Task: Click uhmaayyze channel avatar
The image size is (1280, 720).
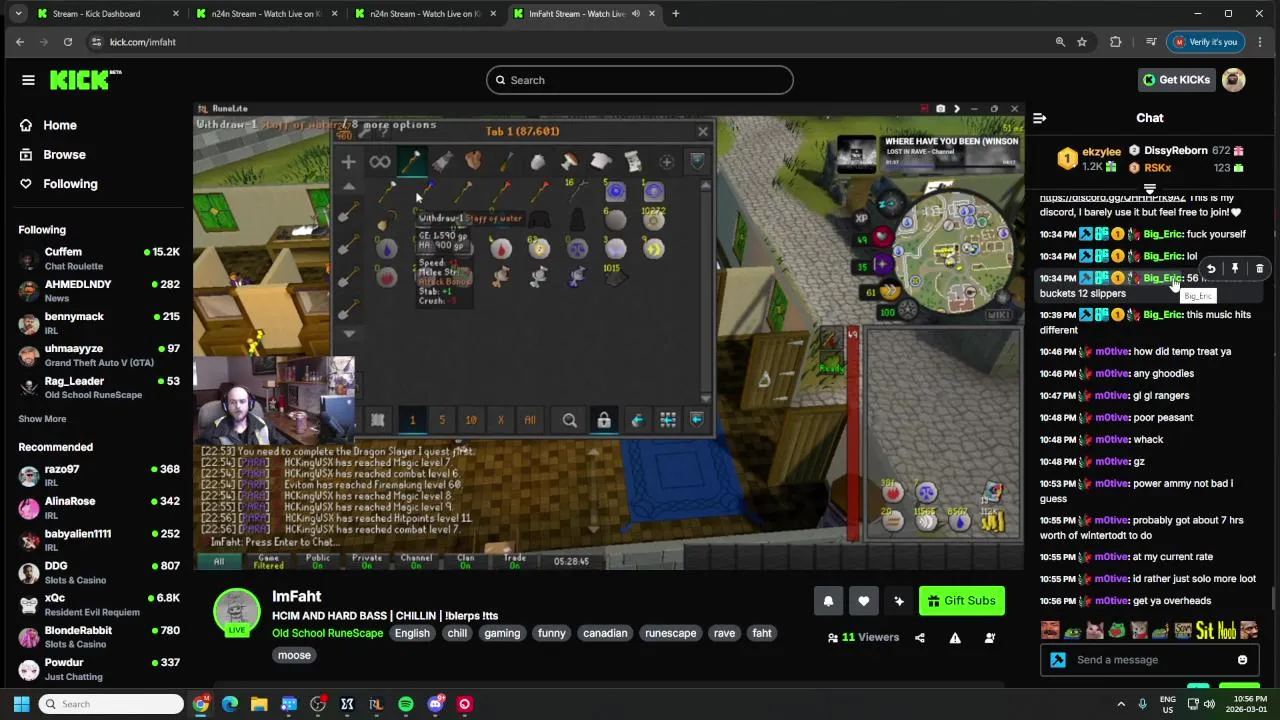Action: point(29,355)
